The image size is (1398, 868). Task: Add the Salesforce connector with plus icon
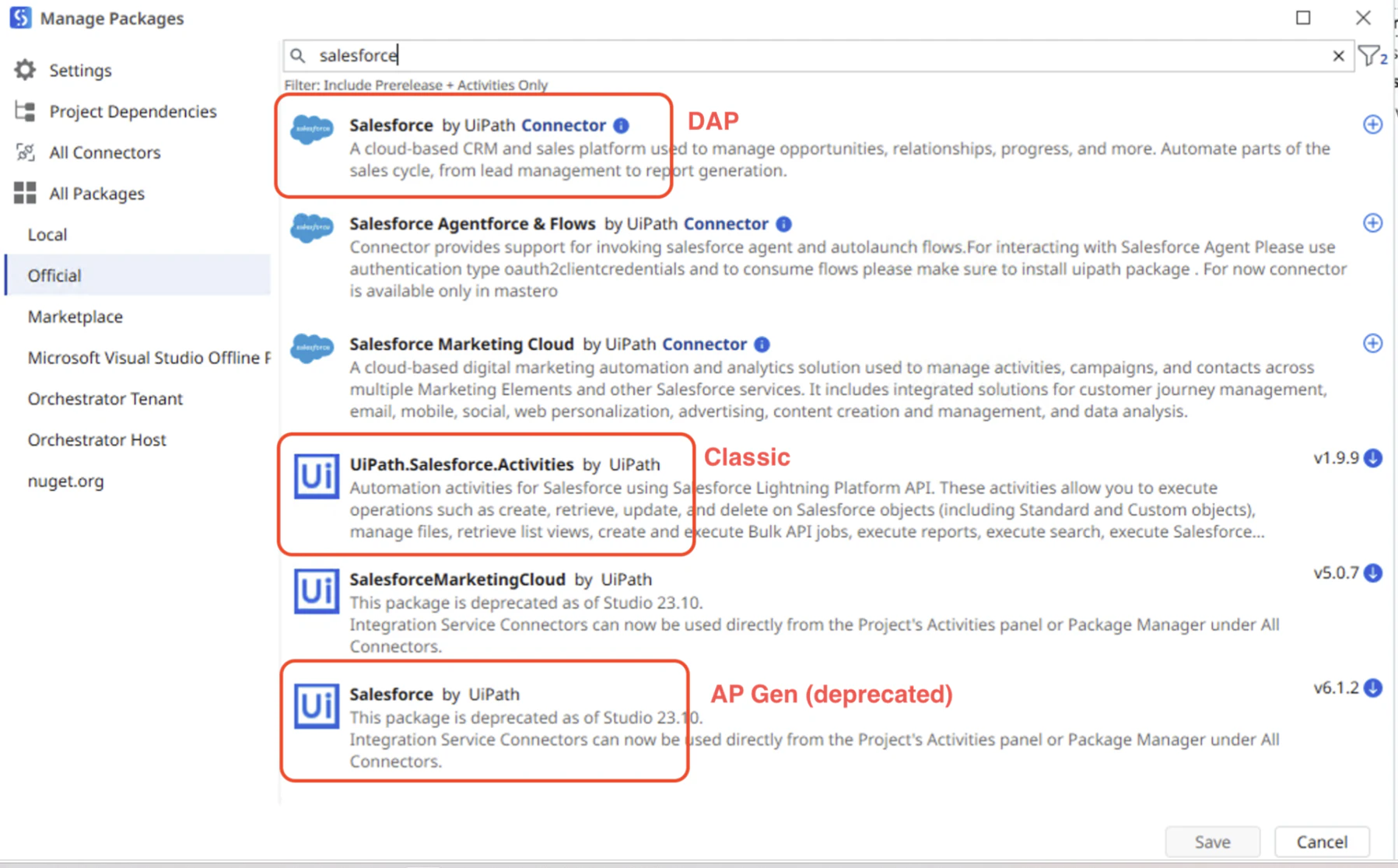pos(1373,124)
